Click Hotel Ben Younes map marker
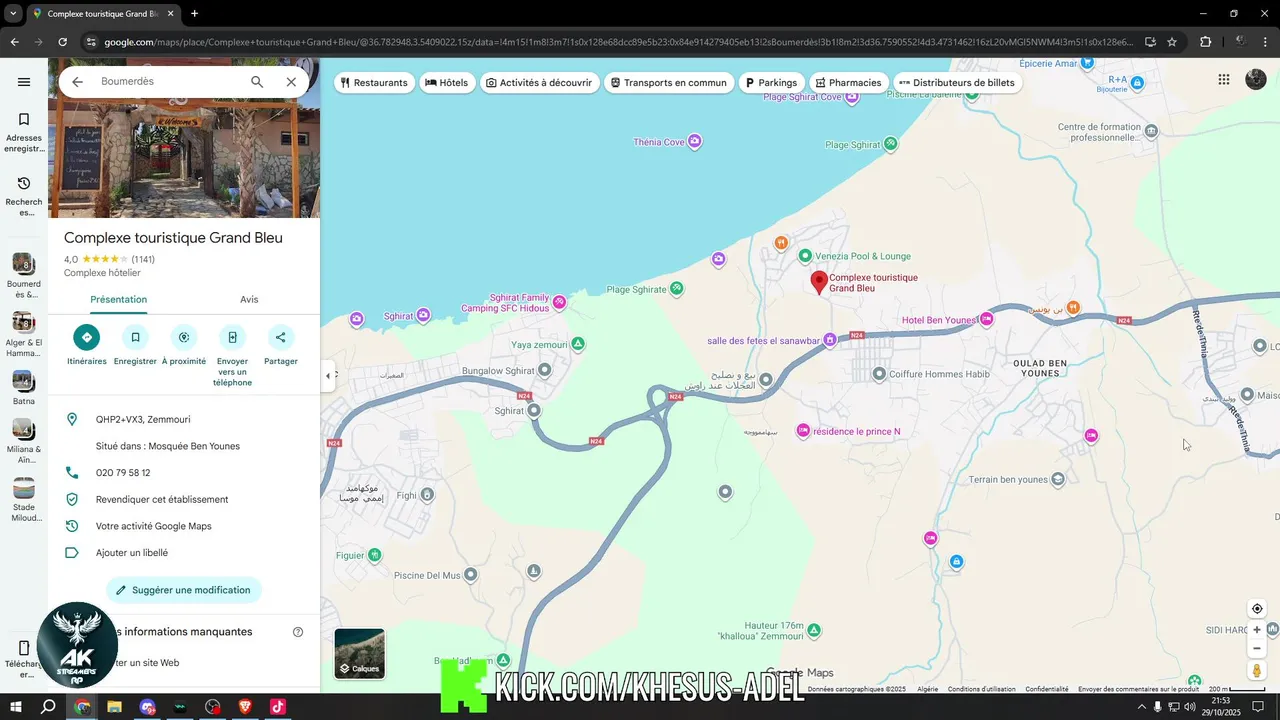Viewport: 1280px width, 720px height. [986, 319]
